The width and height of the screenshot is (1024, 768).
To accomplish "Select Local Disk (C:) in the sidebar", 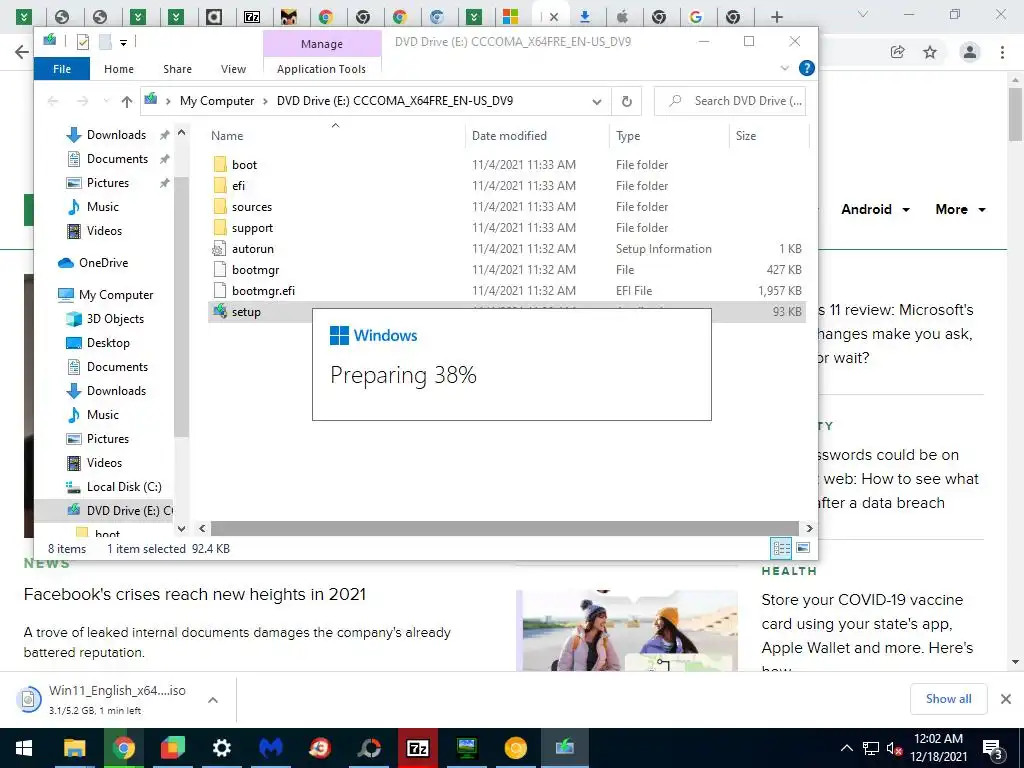I will (x=124, y=487).
